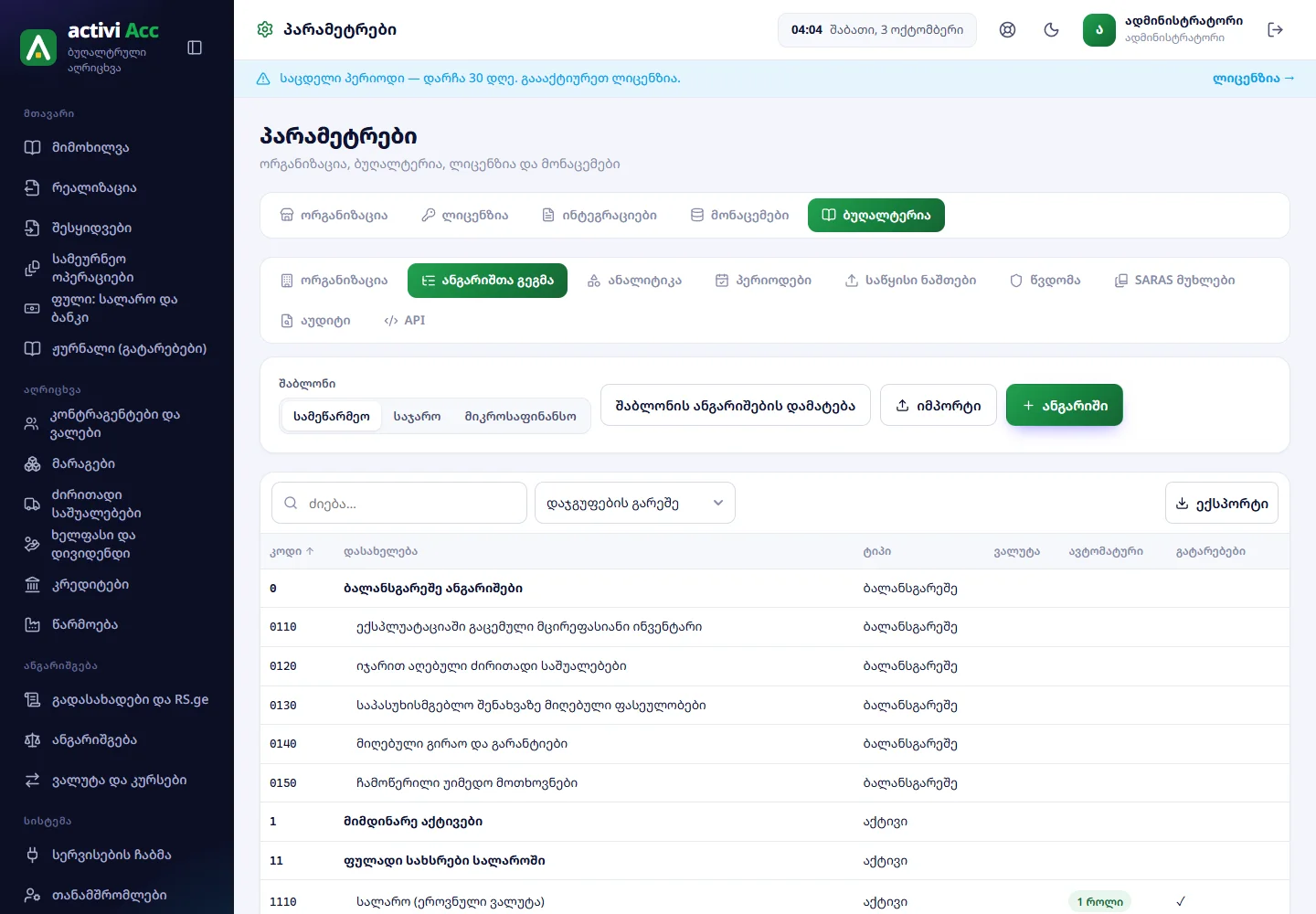Follow the ლიცენზია link in the banner
The width and height of the screenshot is (1316, 914).
pyautogui.click(x=1253, y=79)
